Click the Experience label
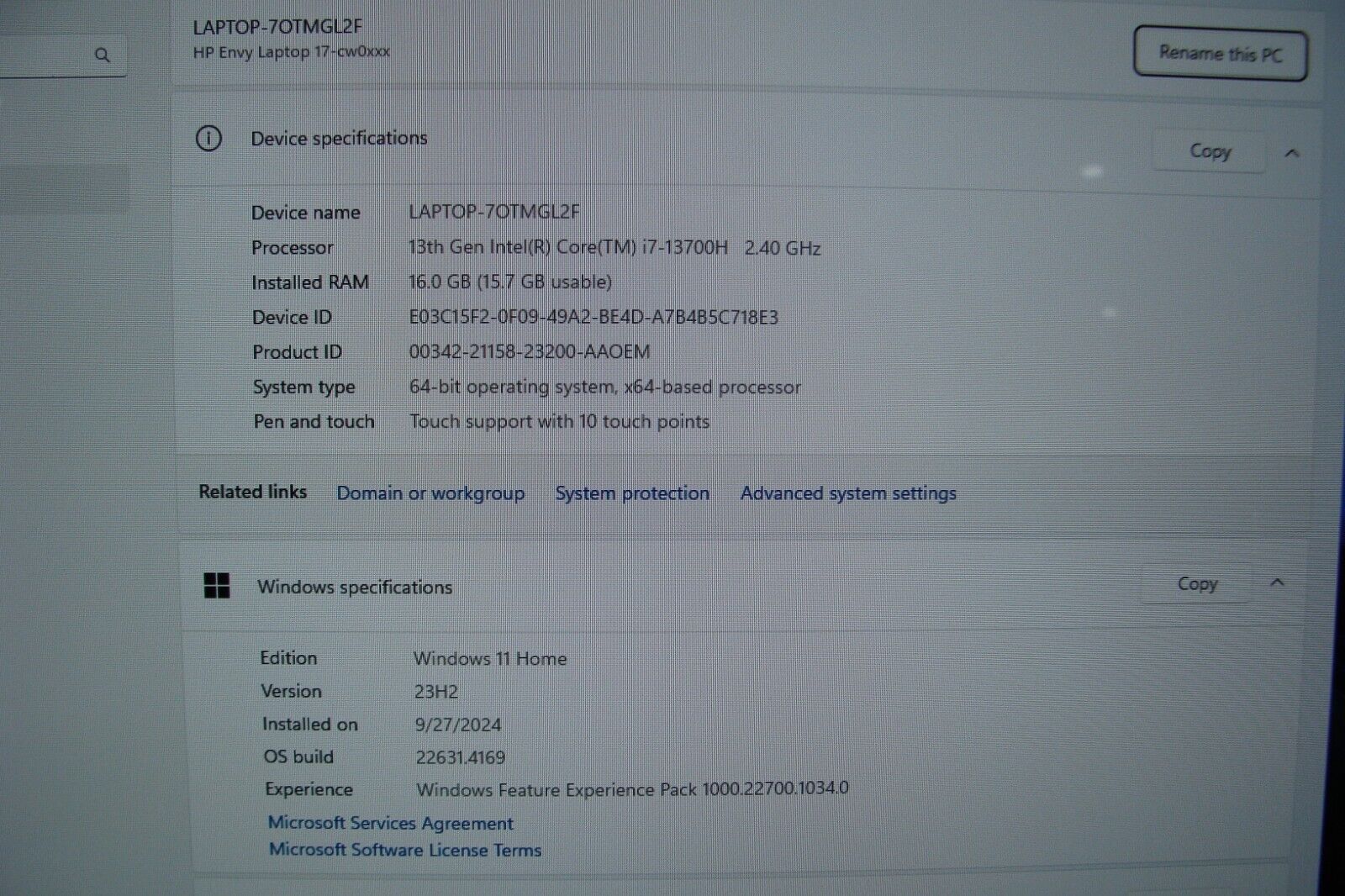This screenshot has width=1345, height=896. coord(309,789)
